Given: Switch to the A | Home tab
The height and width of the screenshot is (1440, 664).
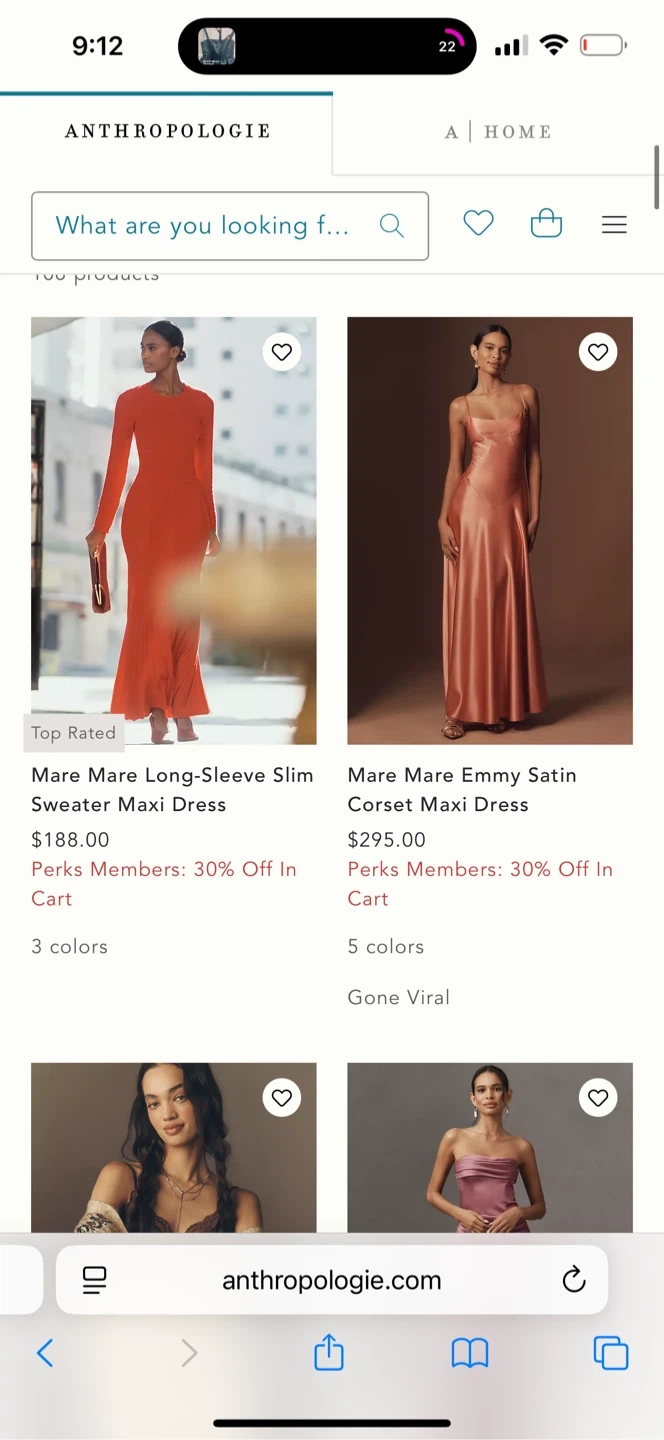Looking at the screenshot, I should tap(498, 132).
